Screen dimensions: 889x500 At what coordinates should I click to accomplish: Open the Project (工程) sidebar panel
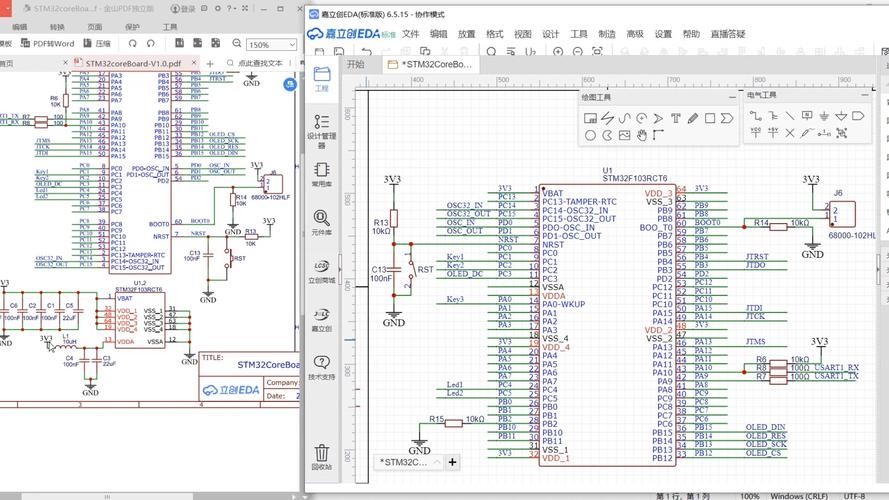point(321,79)
